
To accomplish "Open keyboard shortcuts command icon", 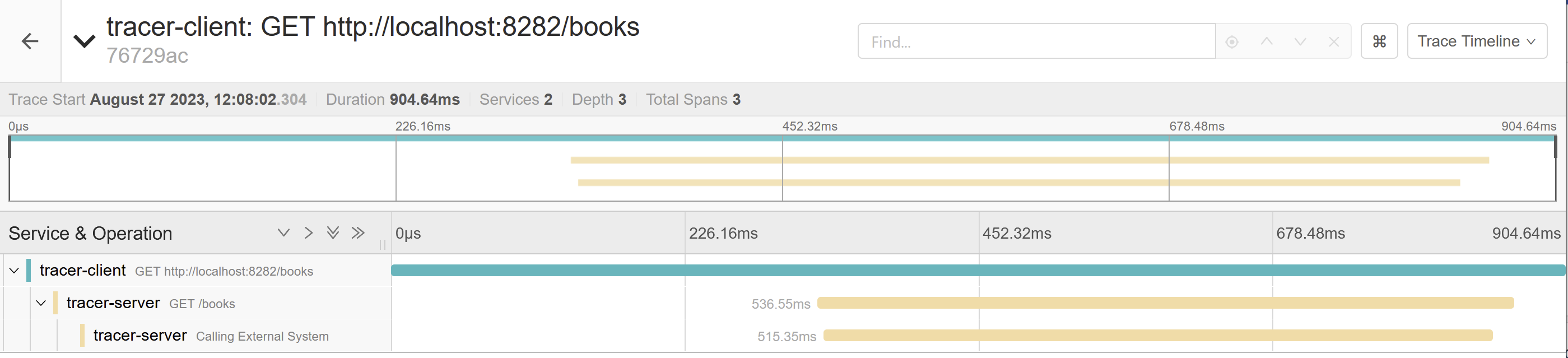I will point(1379,41).
